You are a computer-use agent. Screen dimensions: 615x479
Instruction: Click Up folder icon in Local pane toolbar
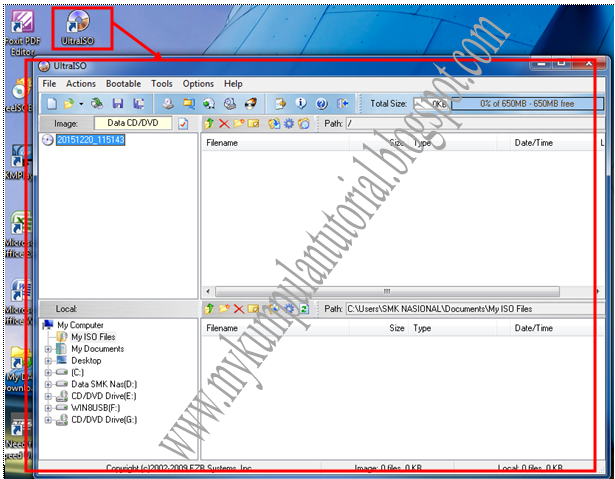click(x=209, y=309)
